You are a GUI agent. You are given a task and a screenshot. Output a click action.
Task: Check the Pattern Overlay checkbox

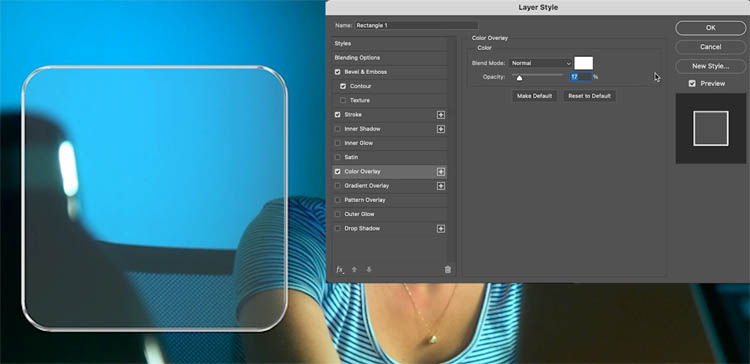pos(338,200)
